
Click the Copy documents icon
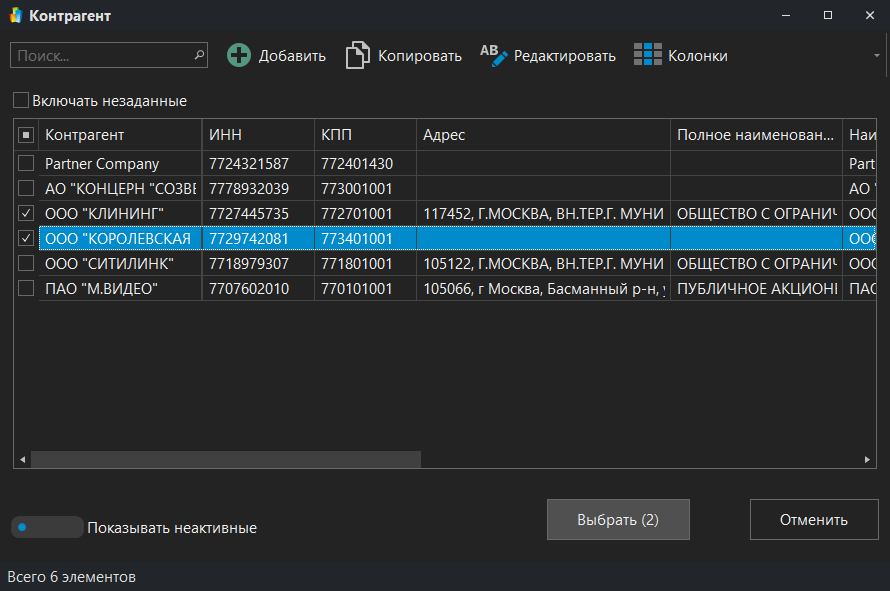coord(358,56)
